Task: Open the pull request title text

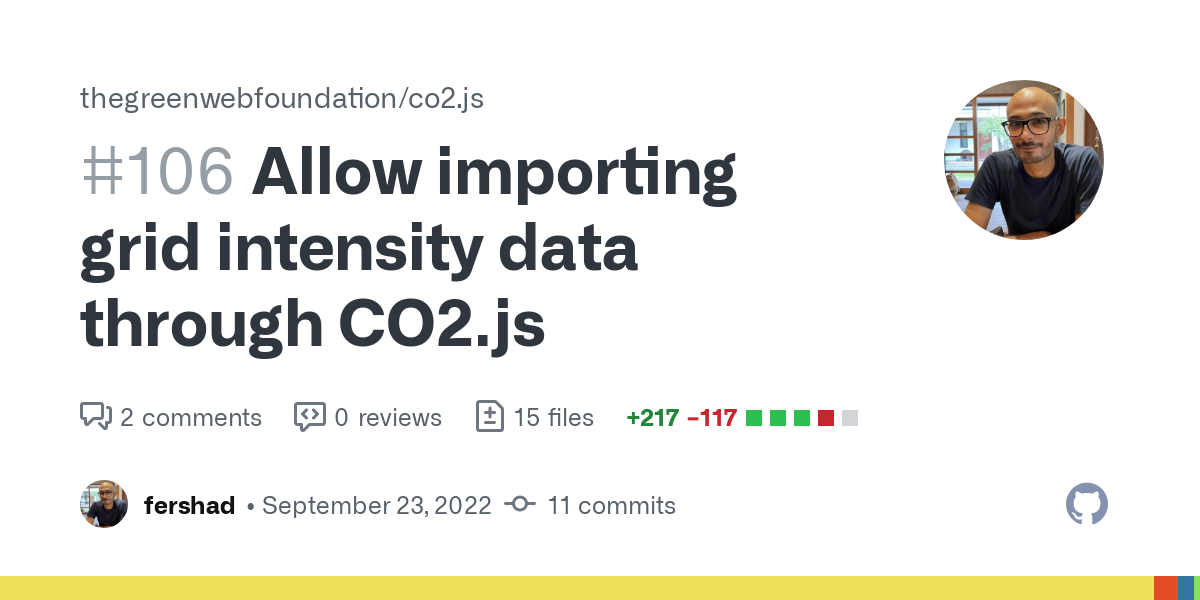Action: click(x=408, y=247)
